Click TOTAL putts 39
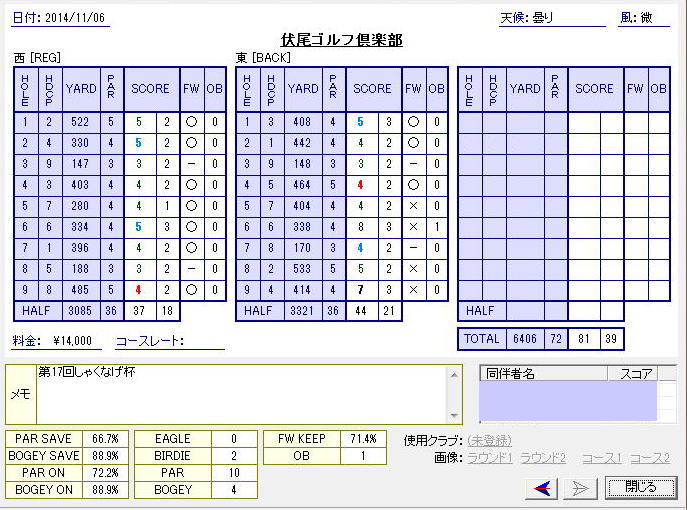The height and width of the screenshot is (510, 687). point(611,339)
